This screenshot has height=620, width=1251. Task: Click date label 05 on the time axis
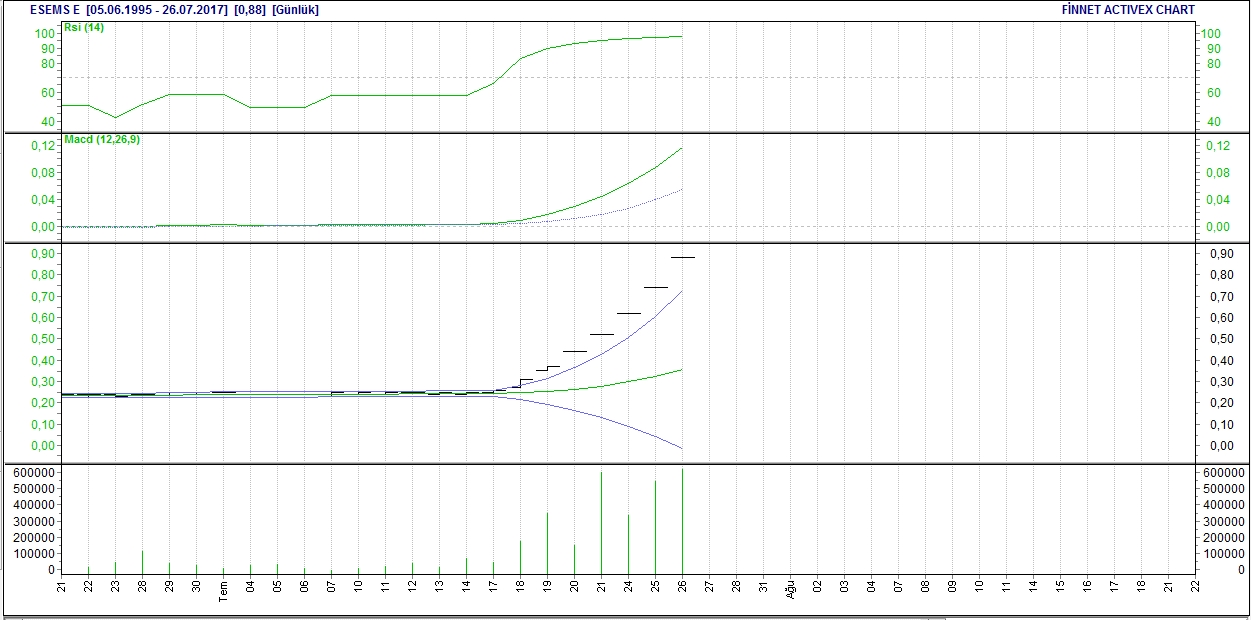pos(277,585)
